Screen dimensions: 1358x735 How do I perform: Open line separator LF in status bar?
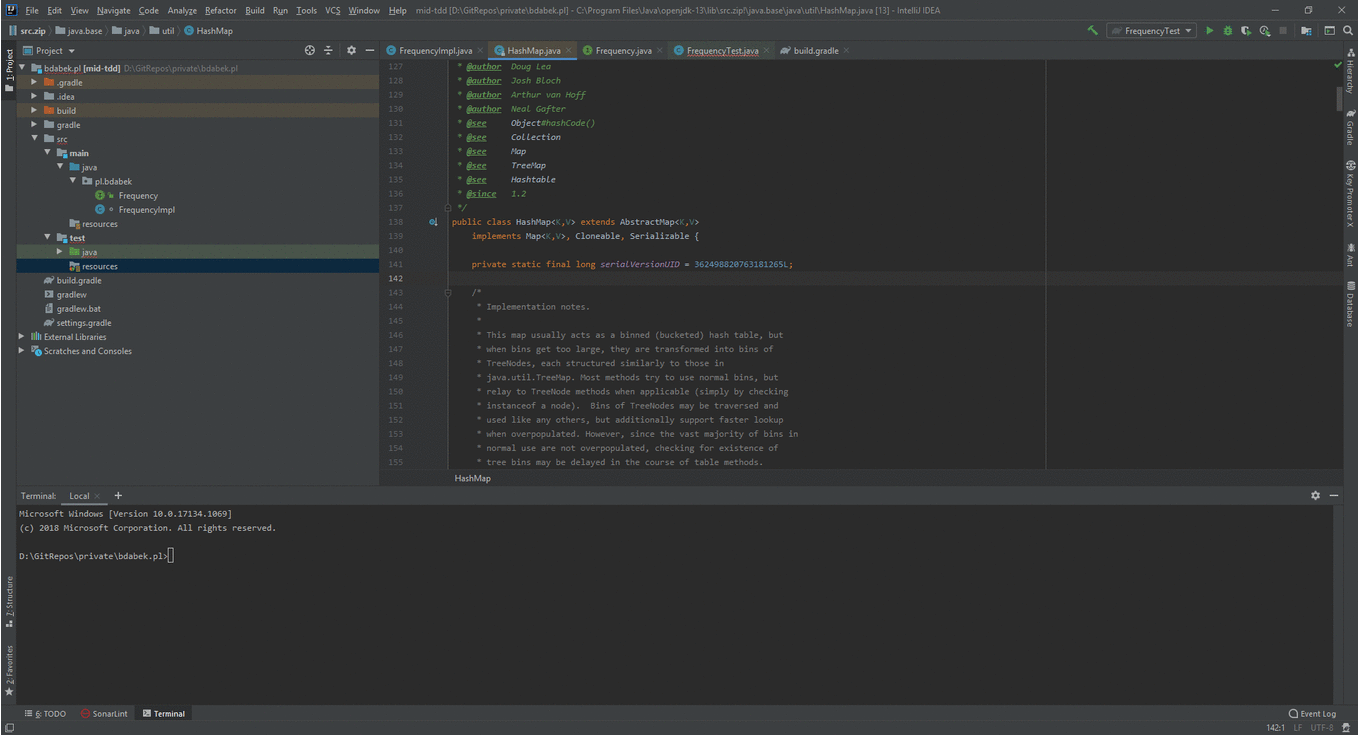click(1298, 727)
